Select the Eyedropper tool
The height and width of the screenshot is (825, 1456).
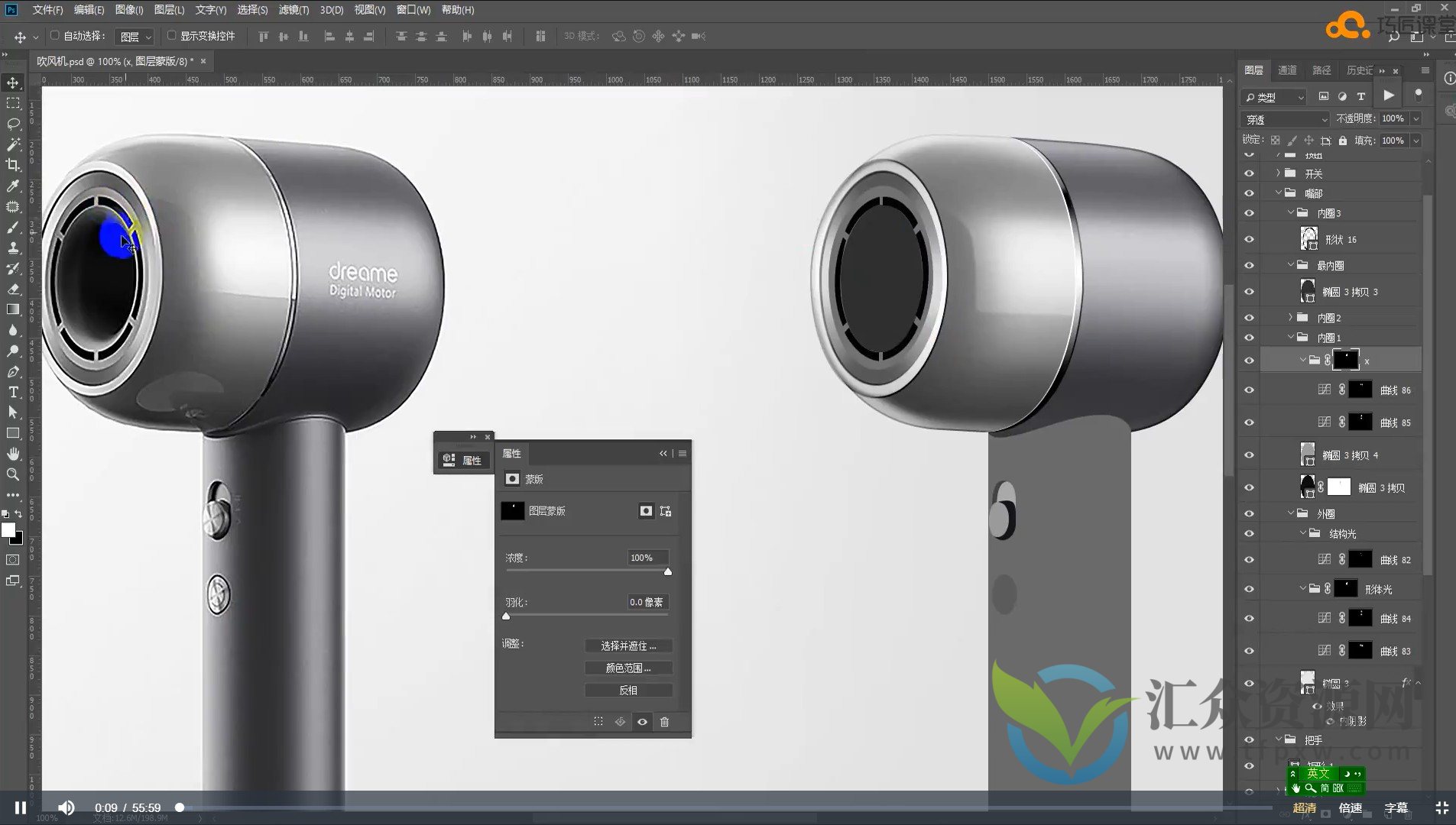coord(13,186)
